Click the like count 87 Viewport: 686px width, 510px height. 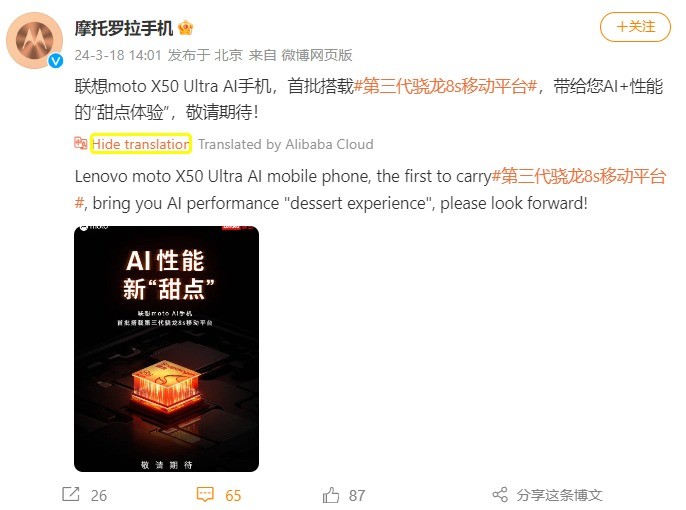click(357, 496)
